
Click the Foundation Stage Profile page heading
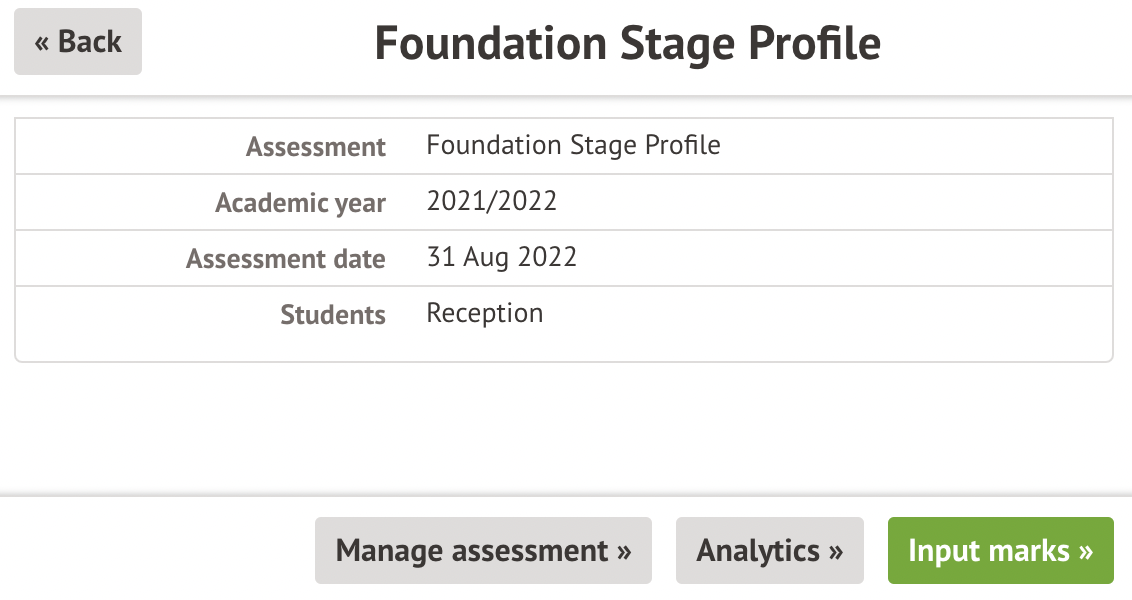(x=627, y=45)
